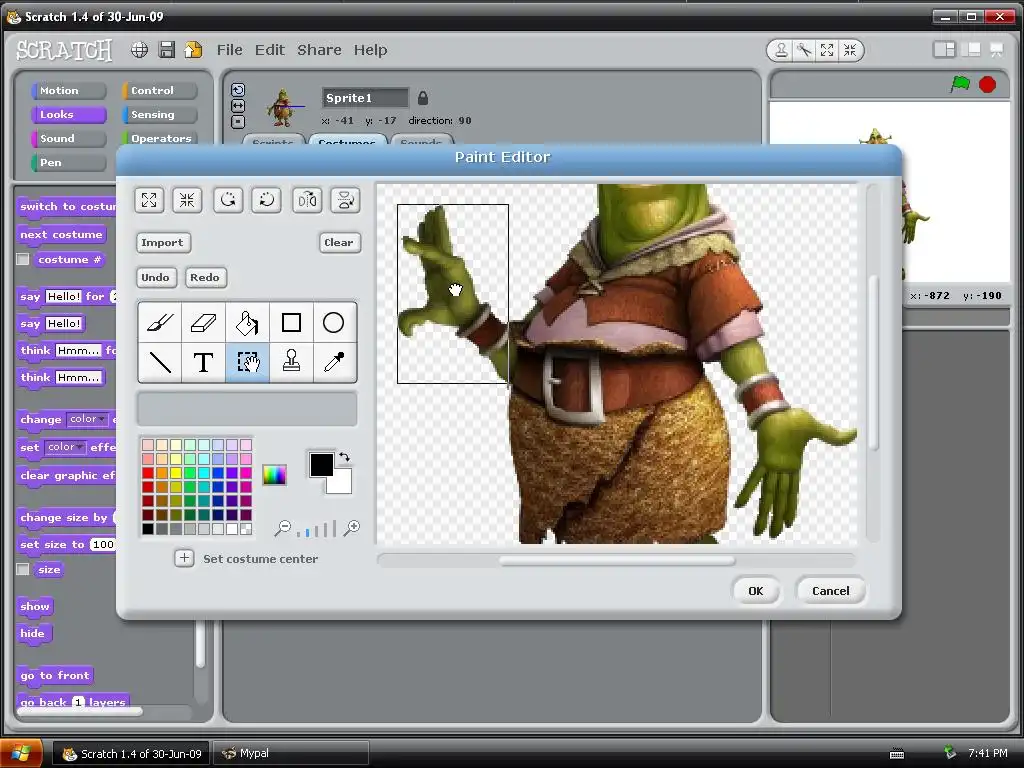
Task: Open the color dropdown in set effect block
Action: tap(65, 447)
